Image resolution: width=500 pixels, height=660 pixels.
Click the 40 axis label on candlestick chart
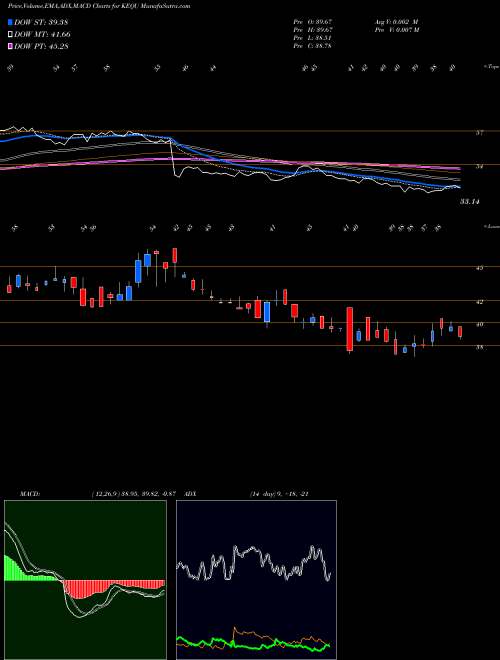pos(479,325)
